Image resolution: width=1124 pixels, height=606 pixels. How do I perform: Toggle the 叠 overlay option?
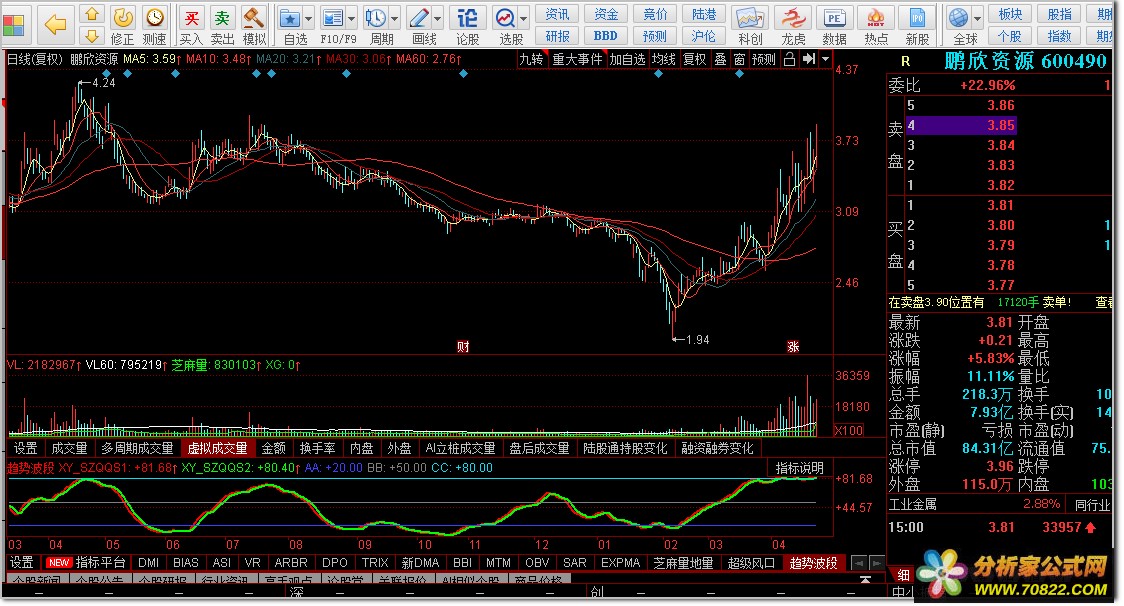coord(720,60)
